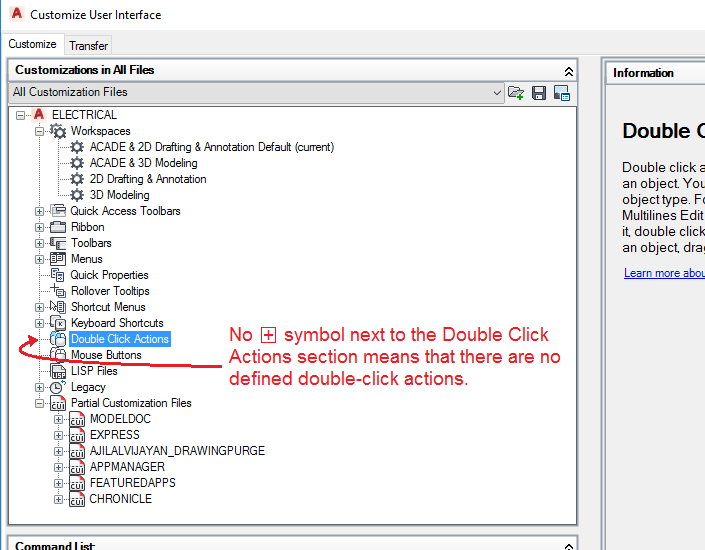Click the Quick Access Toolbars icon

[58, 210]
